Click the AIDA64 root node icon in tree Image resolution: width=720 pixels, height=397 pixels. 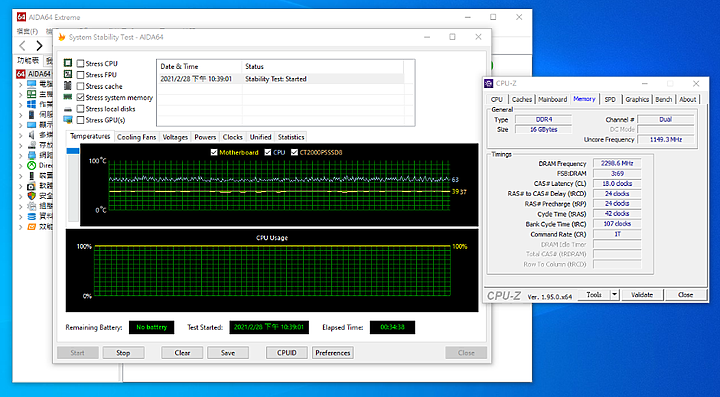[21, 74]
